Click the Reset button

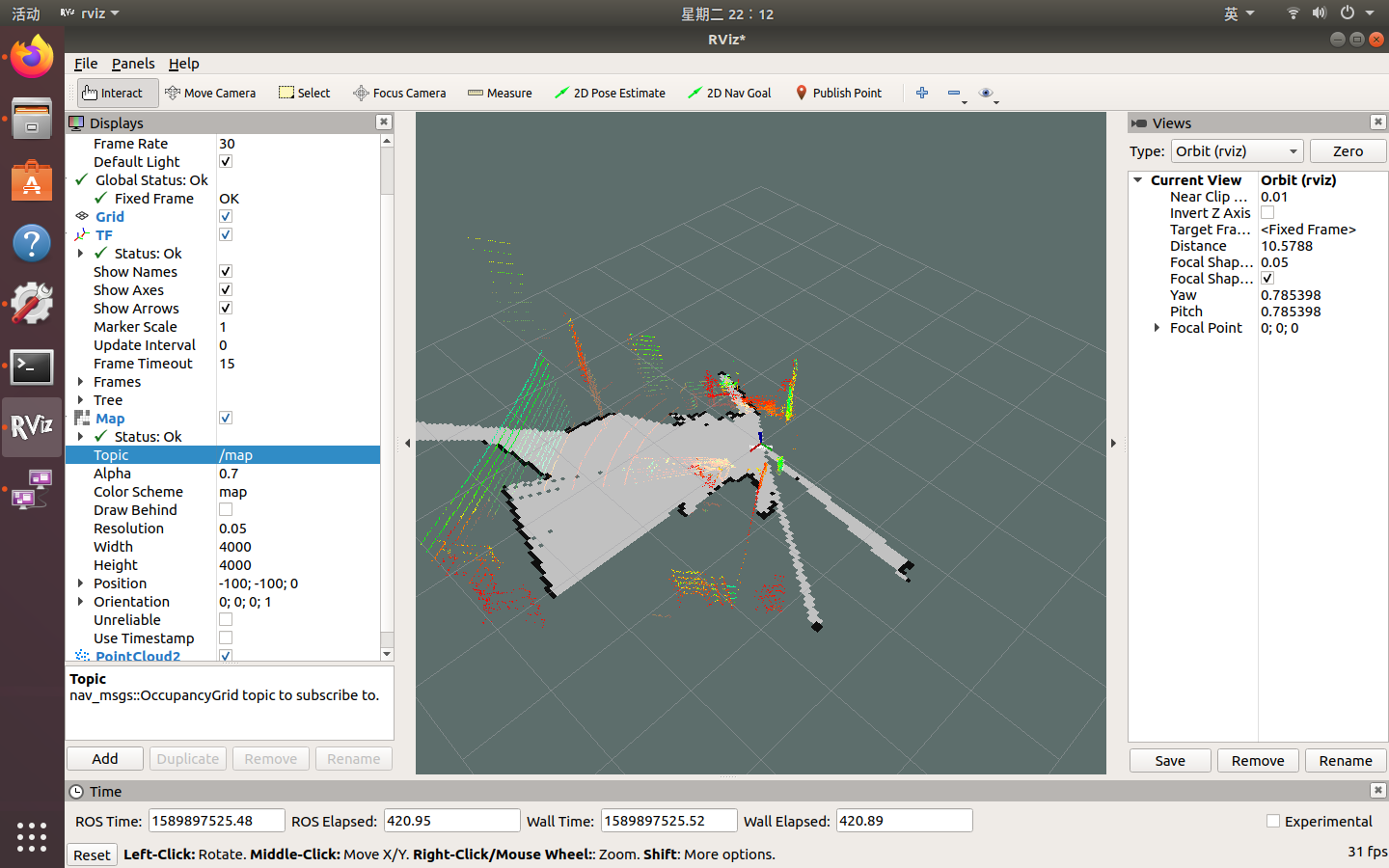(x=92, y=855)
